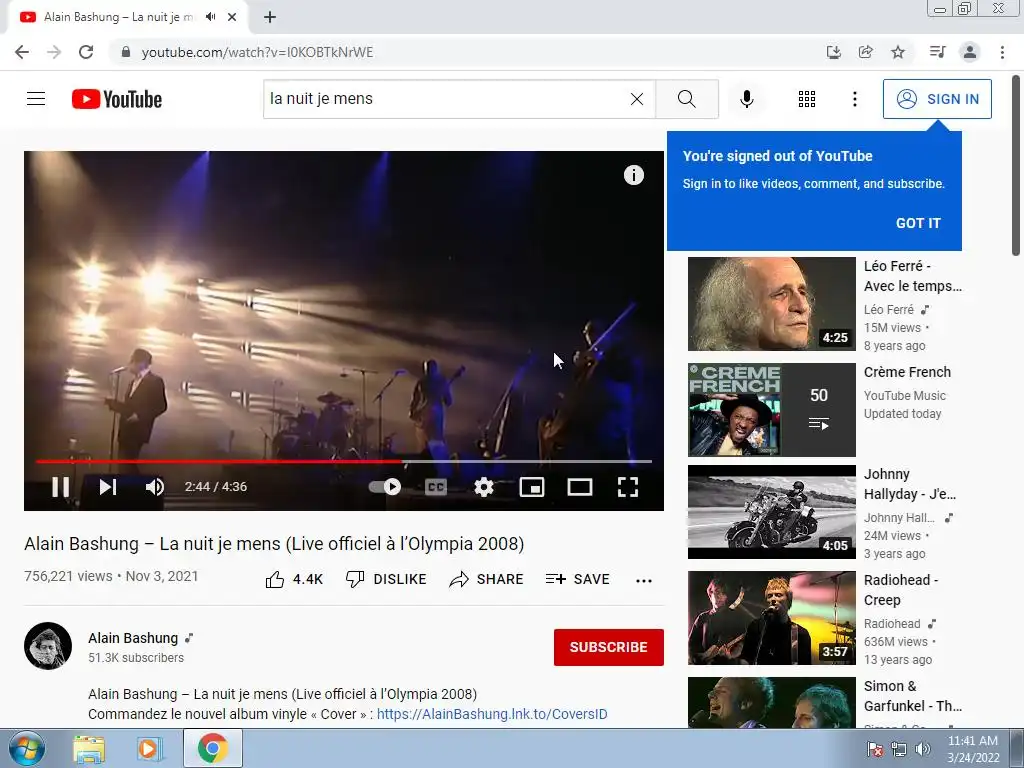Image resolution: width=1024 pixels, height=768 pixels.
Task: Select the Alain Bashung YouTube tab
Action: 127,18
